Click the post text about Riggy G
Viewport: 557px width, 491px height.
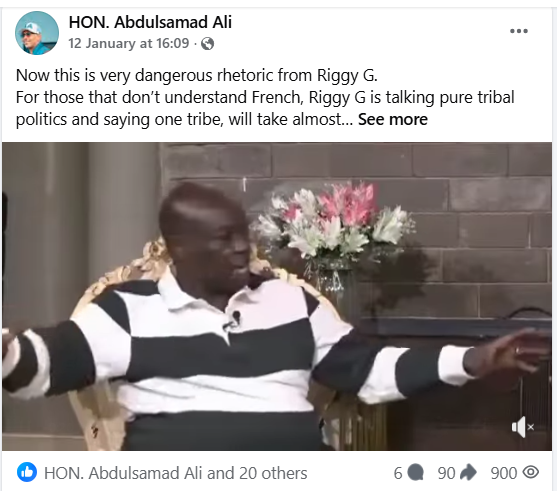(265, 97)
